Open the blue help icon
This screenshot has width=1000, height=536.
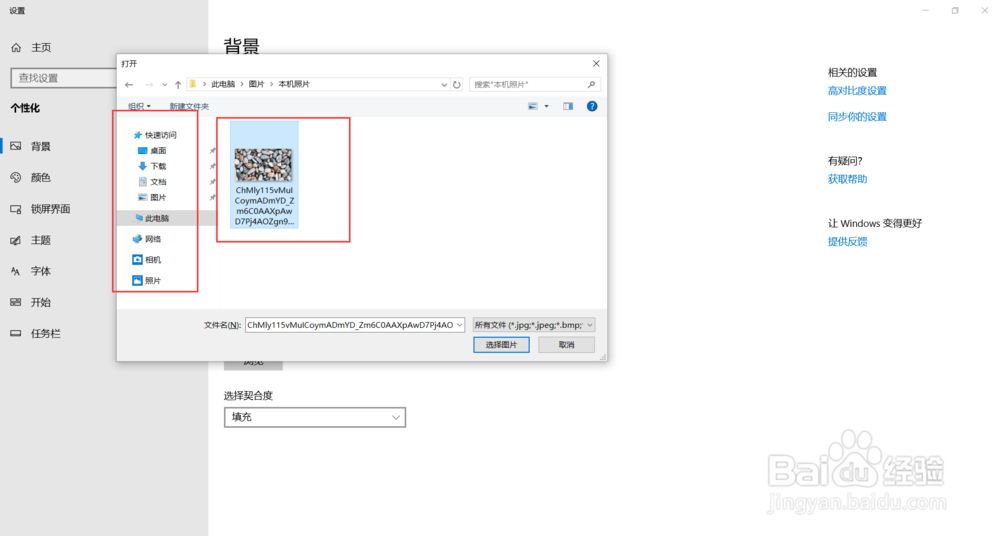click(x=592, y=107)
